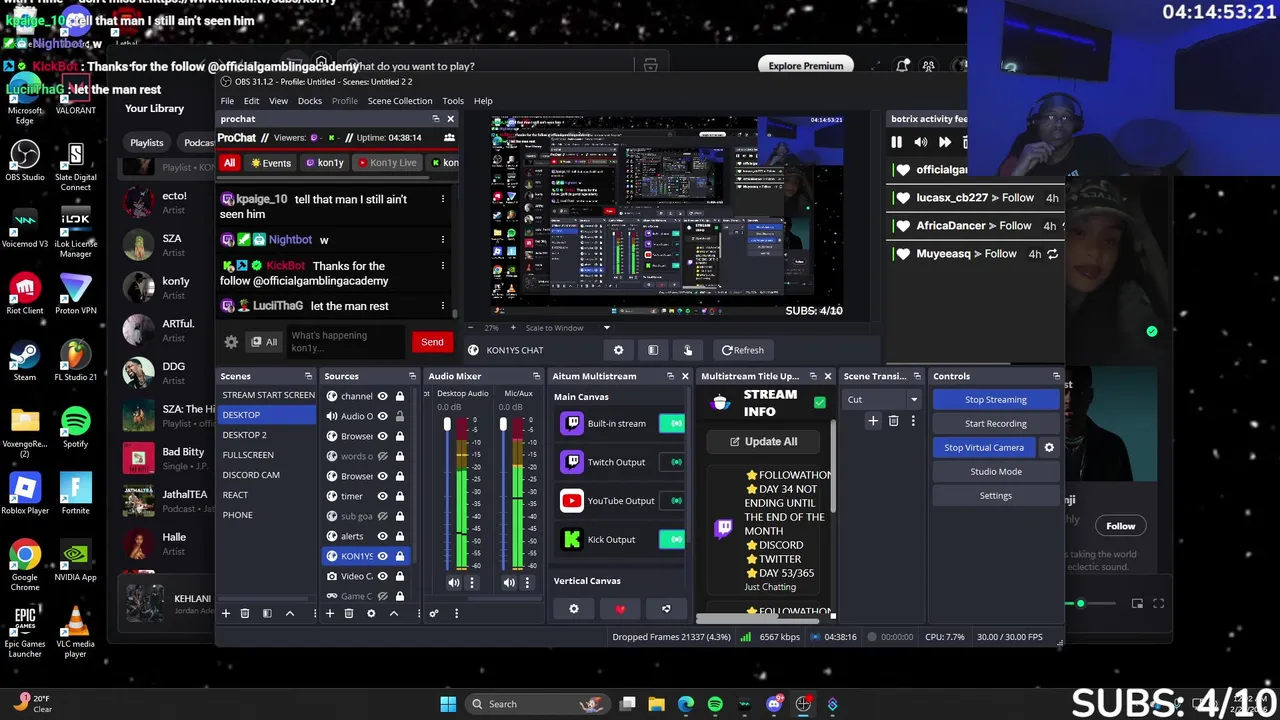Open Aitum Vertical Canvas settings gear

click(x=574, y=608)
